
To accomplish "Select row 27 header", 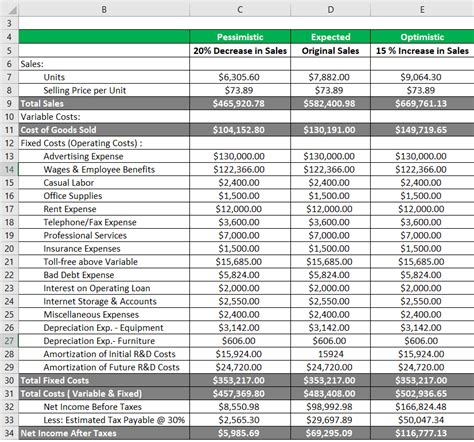I will [9, 341].
